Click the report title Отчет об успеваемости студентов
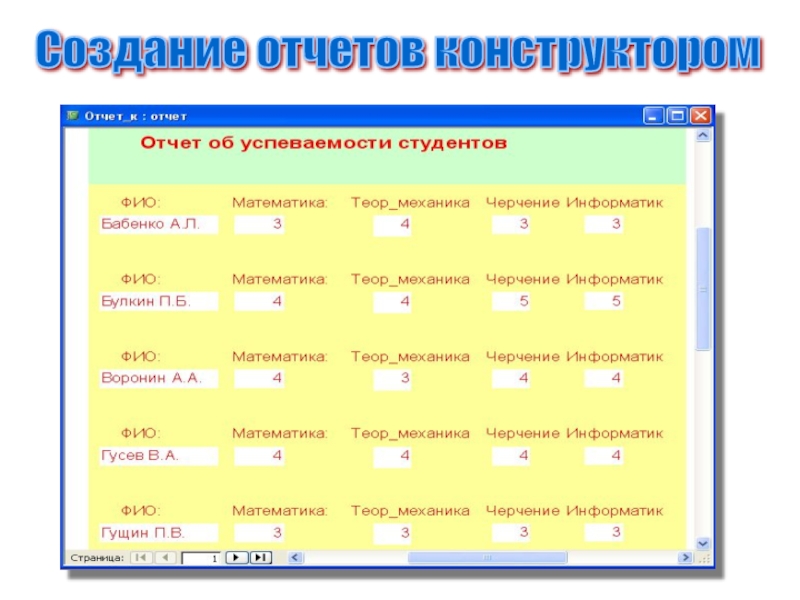 click(323, 143)
